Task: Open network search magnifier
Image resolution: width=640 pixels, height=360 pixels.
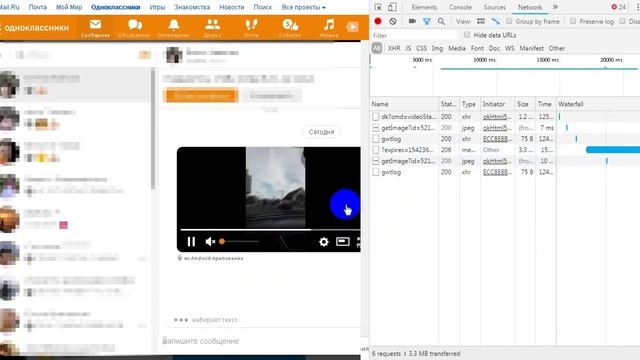Action: [441, 21]
